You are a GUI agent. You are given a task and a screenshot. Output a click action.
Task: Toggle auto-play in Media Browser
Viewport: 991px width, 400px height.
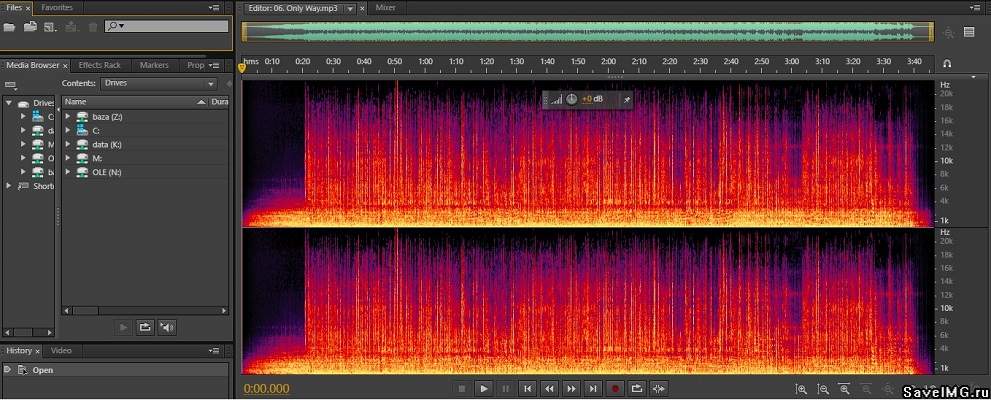pyautogui.click(x=167, y=326)
